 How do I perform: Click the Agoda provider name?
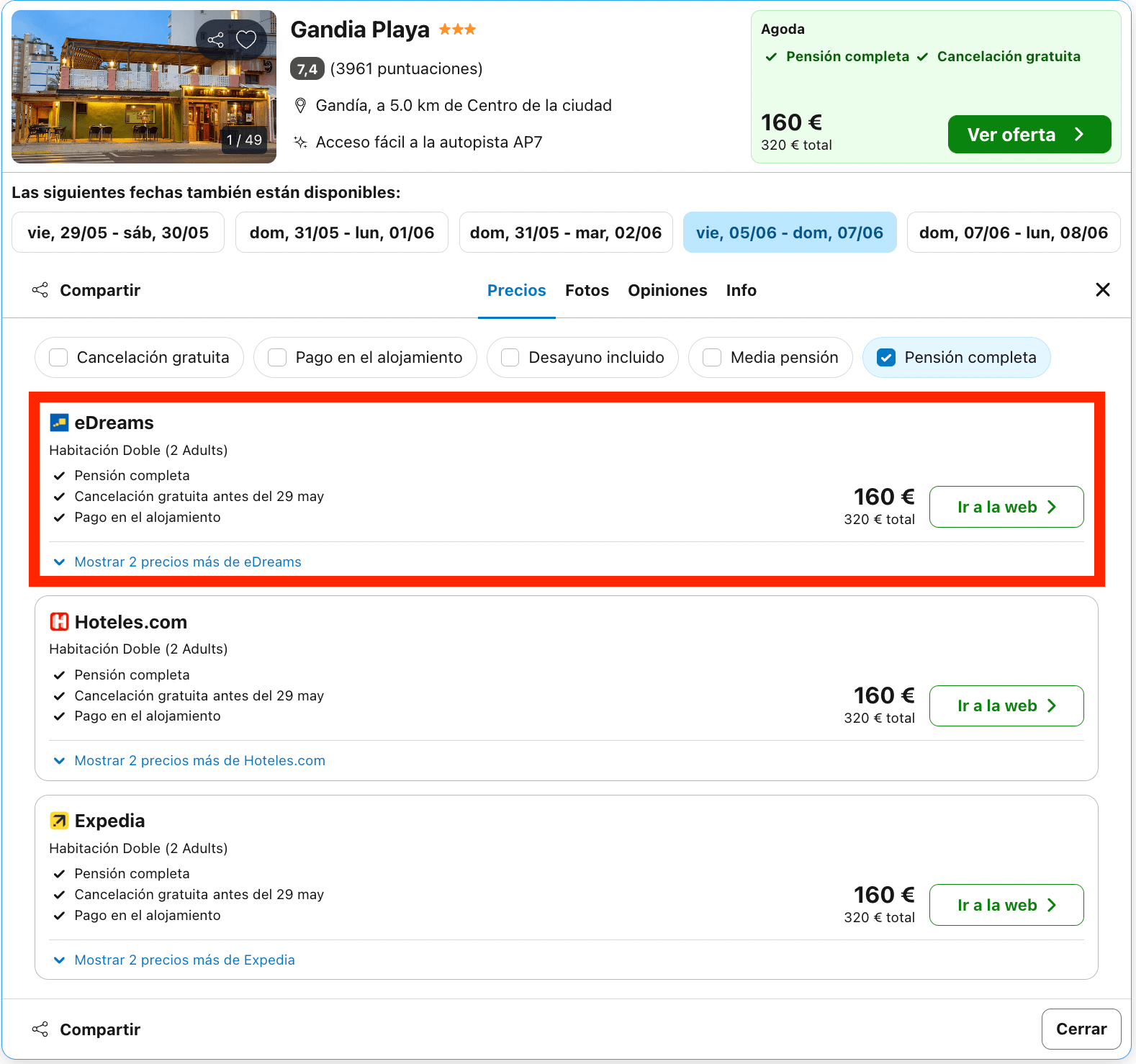(783, 30)
